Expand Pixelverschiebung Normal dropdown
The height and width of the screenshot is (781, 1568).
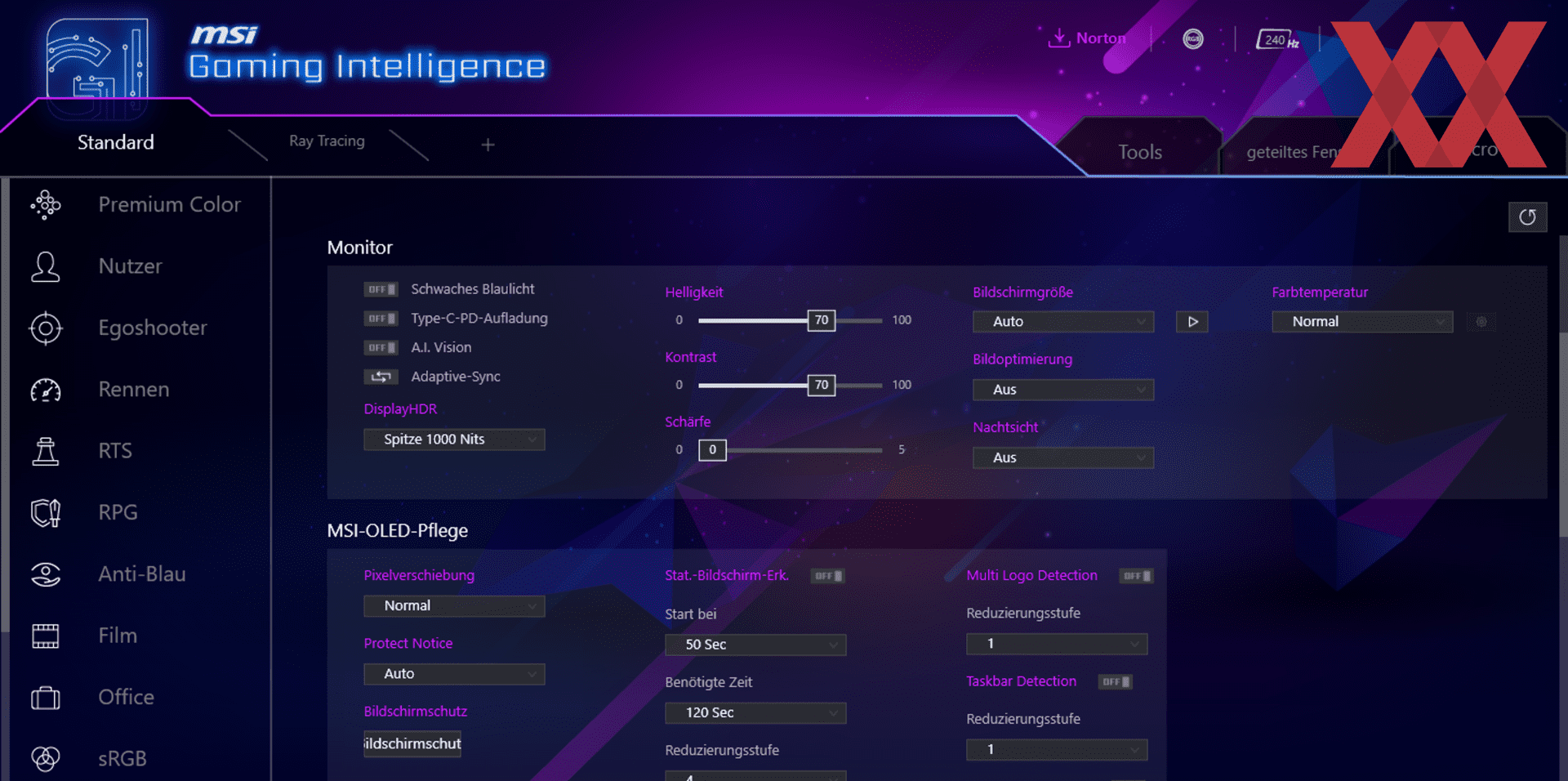pos(454,606)
